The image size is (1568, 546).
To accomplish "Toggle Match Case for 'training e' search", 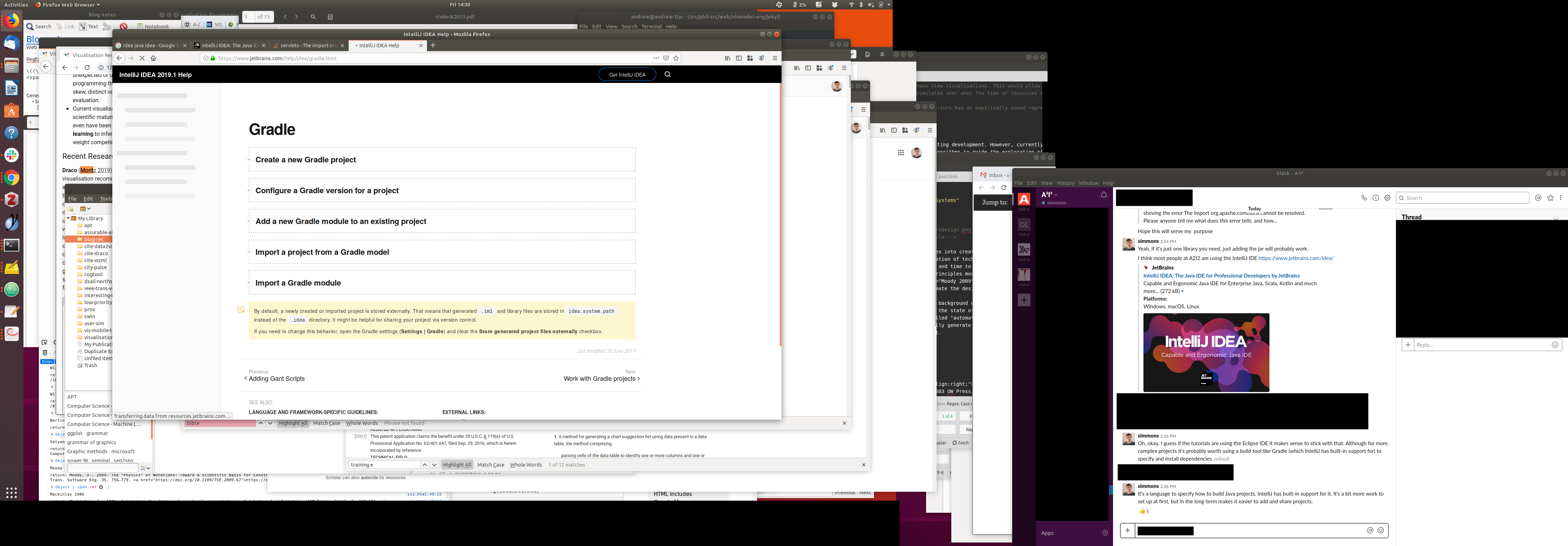I will [x=491, y=465].
